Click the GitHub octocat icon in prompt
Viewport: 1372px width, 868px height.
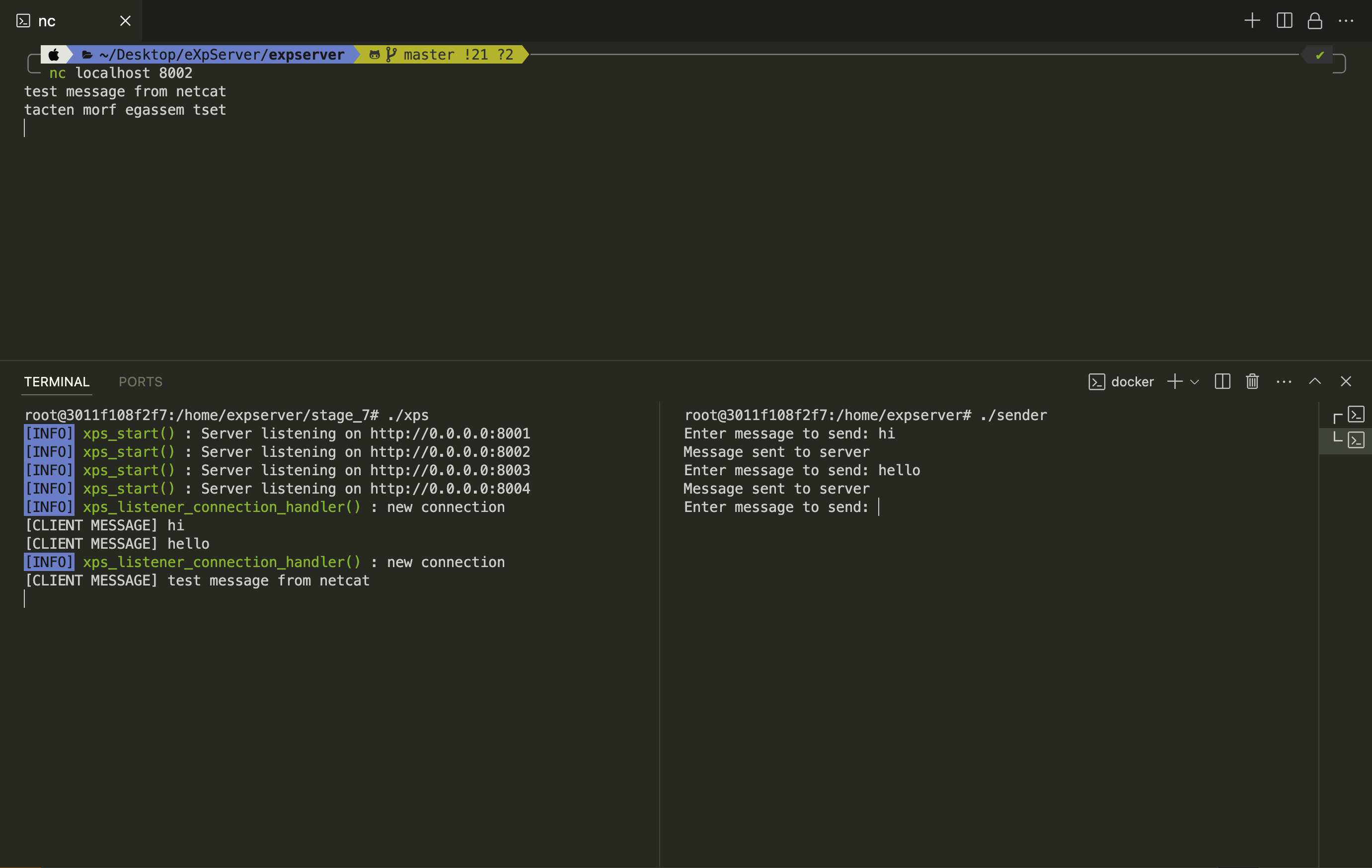point(375,55)
